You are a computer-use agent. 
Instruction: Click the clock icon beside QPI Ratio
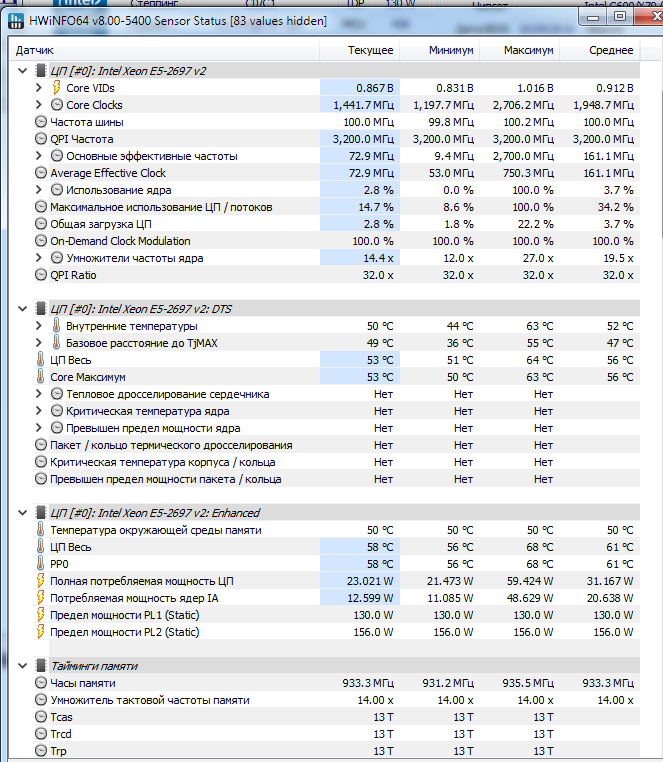click(x=41, y=275)
